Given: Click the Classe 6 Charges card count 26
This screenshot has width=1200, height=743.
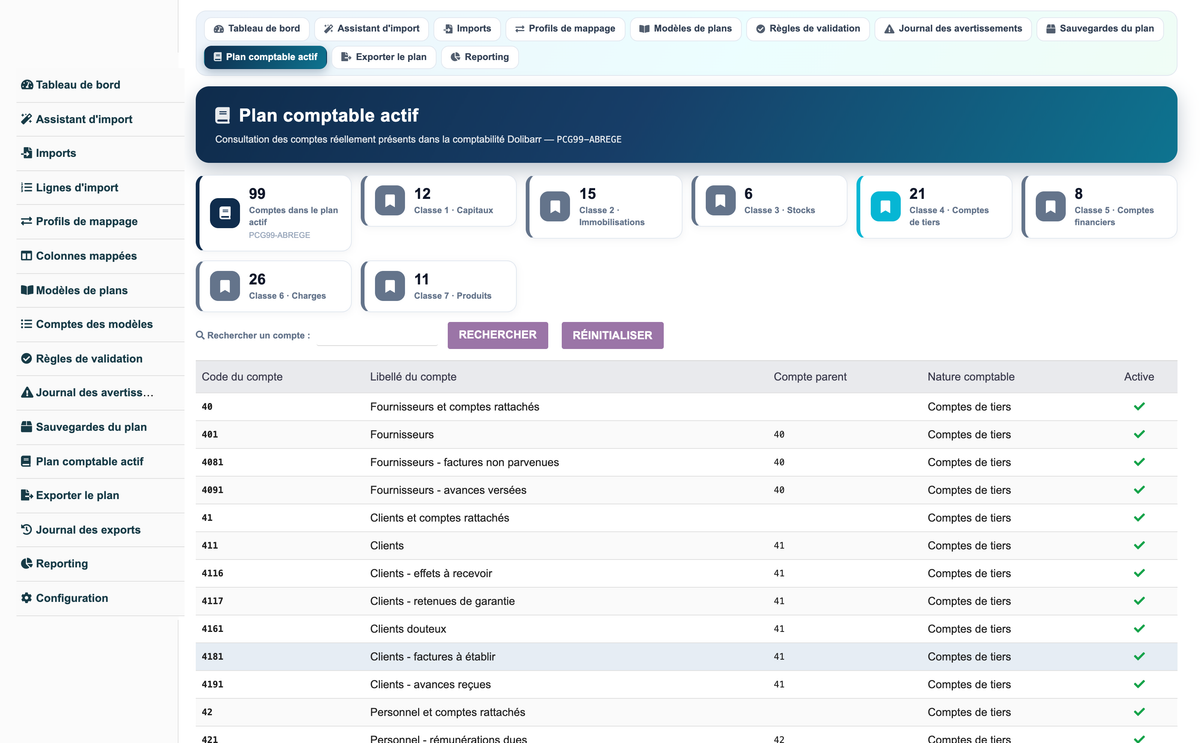Looking at the screenshot, I should [x=257, y=279].
